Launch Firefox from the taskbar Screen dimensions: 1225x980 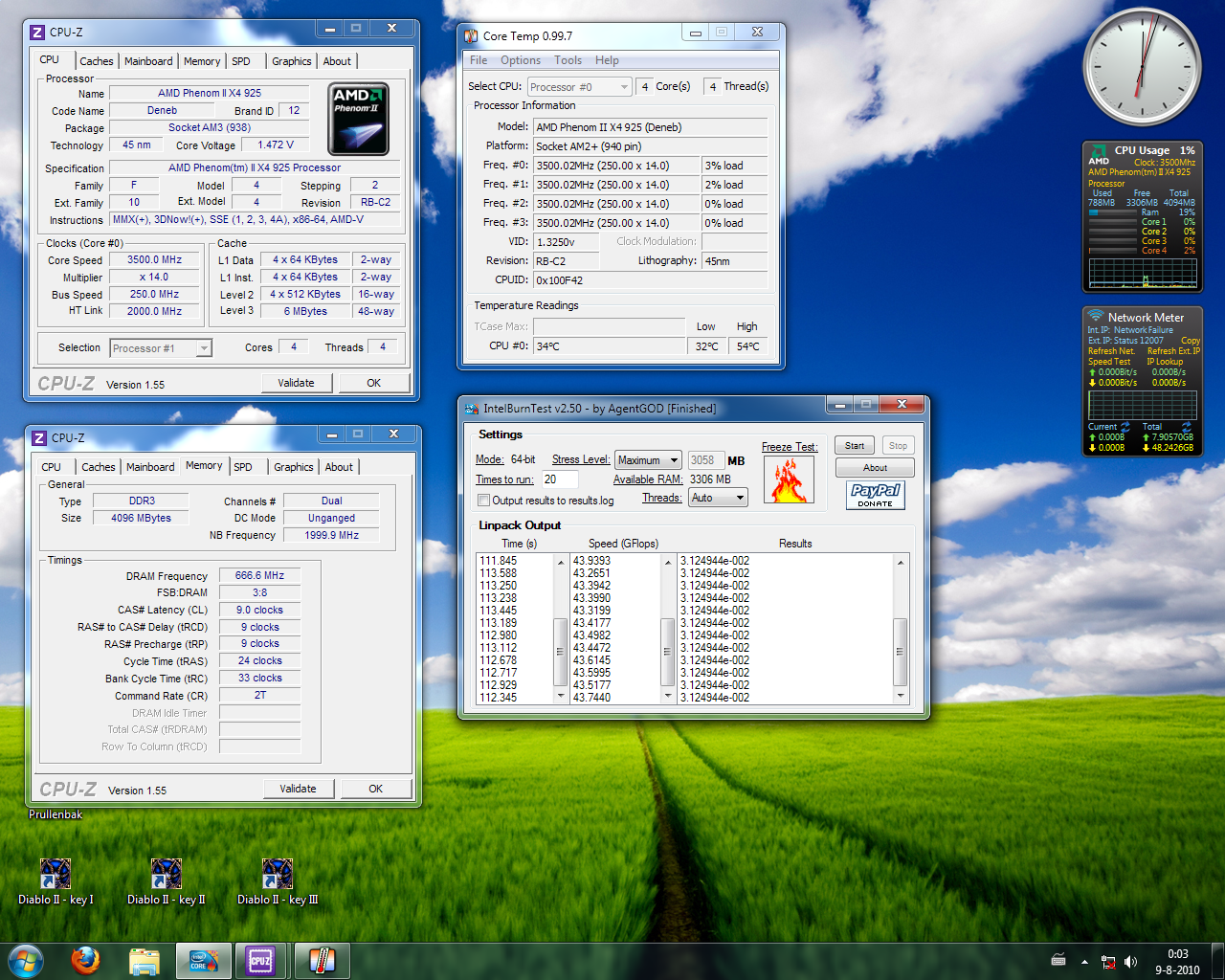tap(85, 960)
